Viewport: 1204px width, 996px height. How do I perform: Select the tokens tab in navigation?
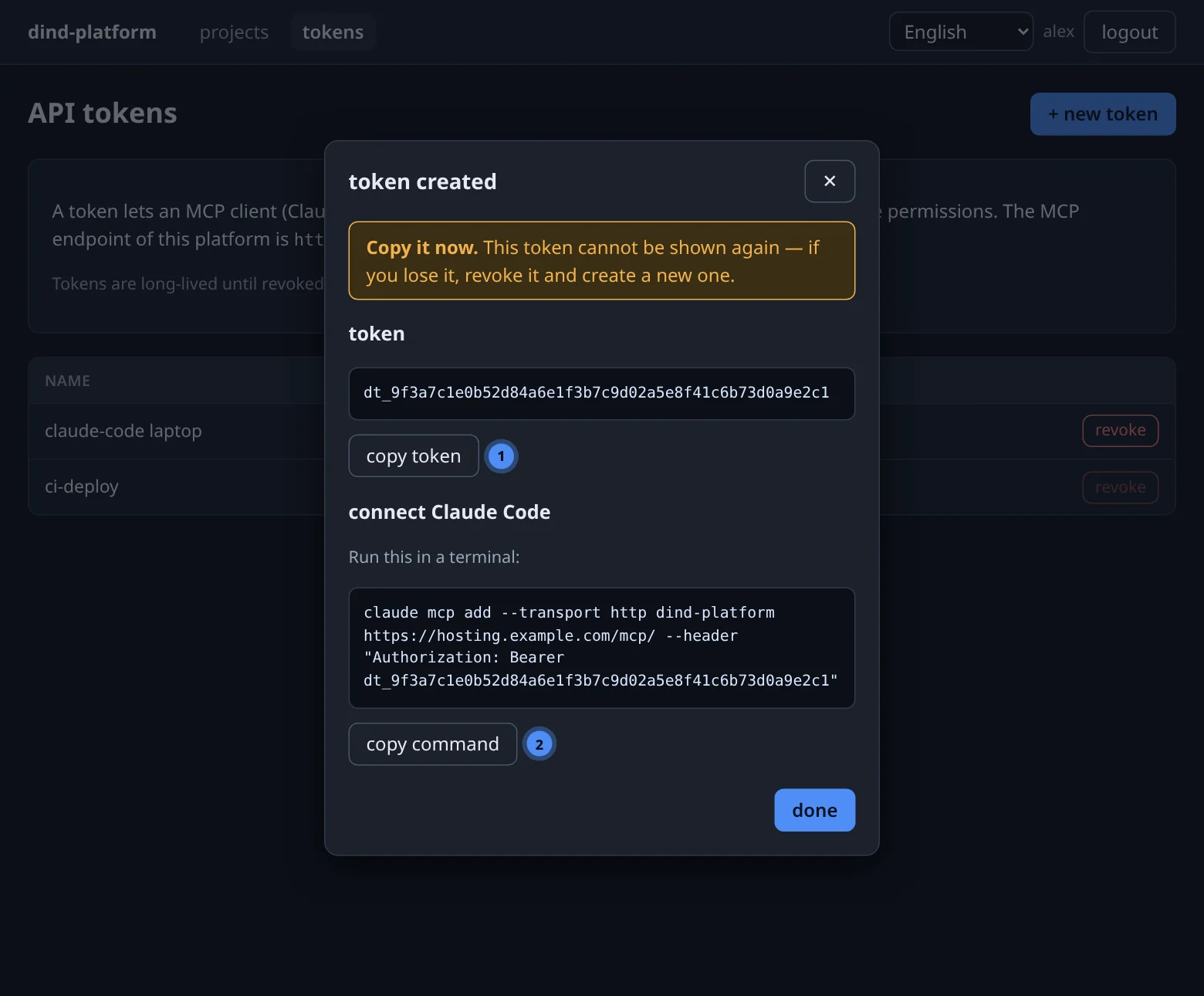coord(333,32)
